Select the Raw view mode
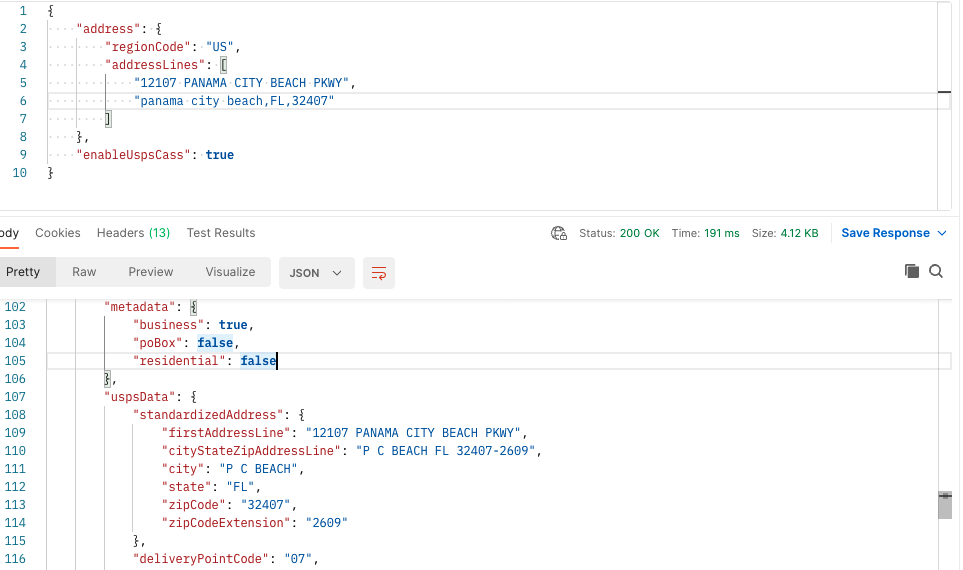 84,272
